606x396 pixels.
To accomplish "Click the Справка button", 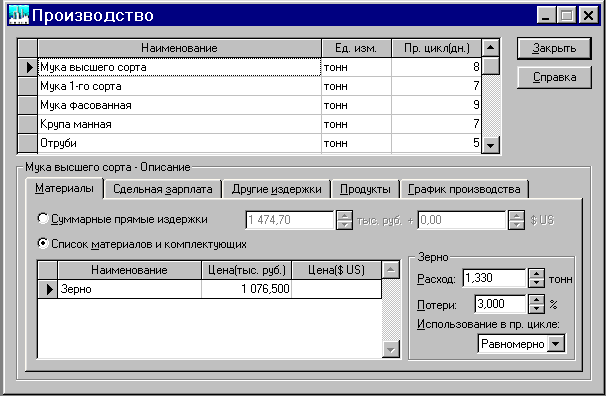I will (x=554, y=77).
